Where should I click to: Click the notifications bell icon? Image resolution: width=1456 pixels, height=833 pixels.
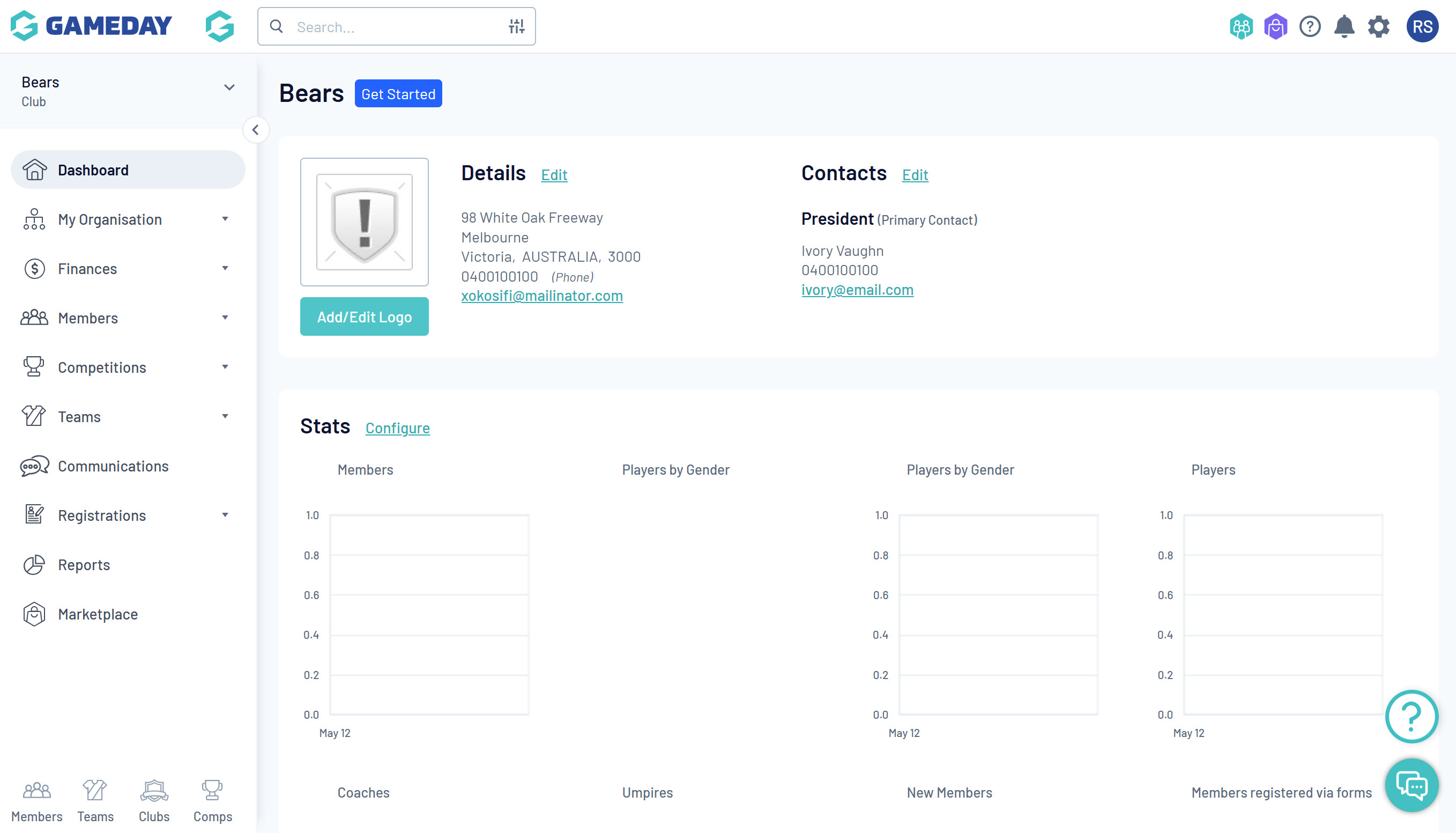1343,27
